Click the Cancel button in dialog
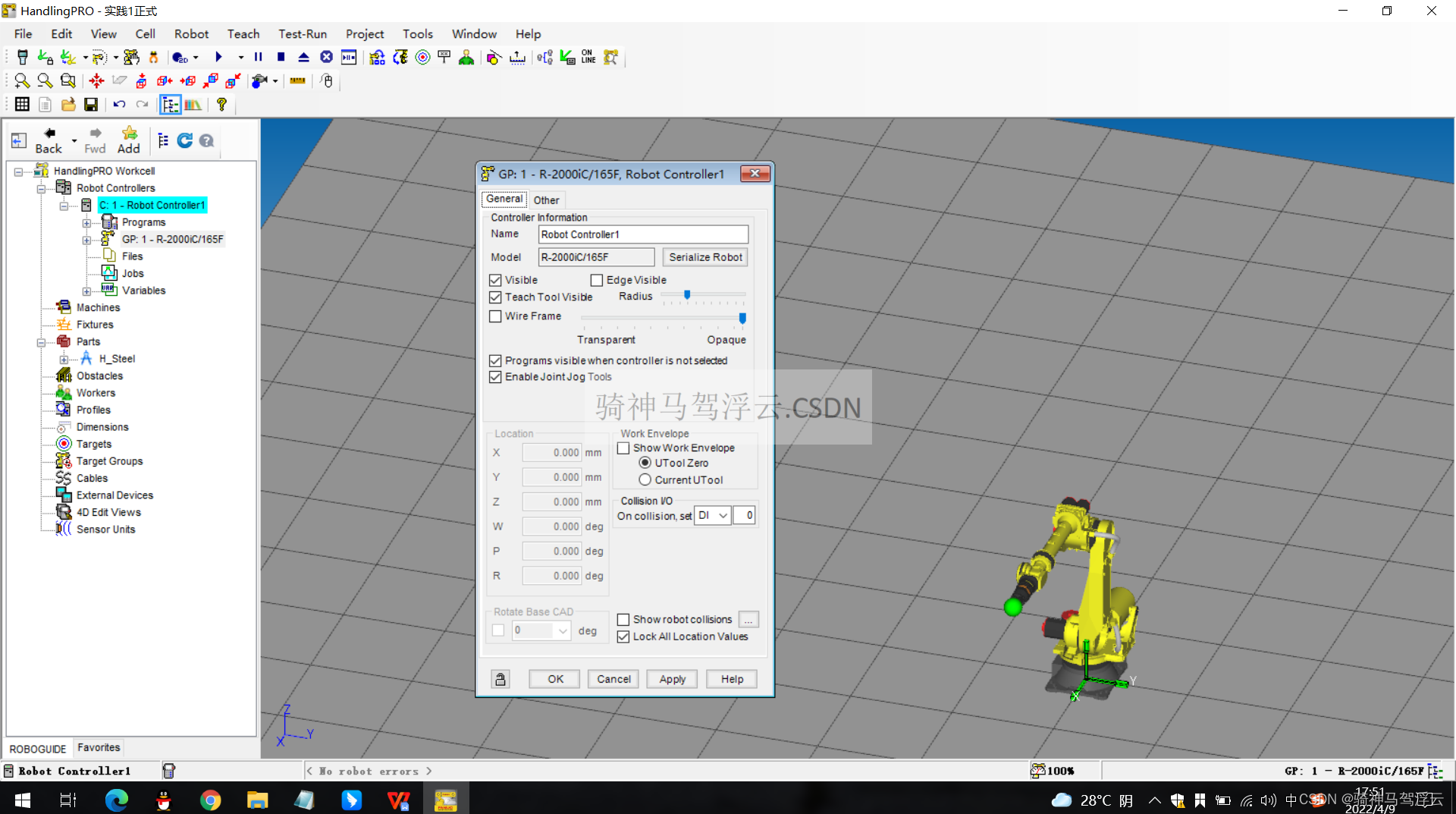This screenshot has width=1456, height=814. pyautogui.click(x=613, y=679)
